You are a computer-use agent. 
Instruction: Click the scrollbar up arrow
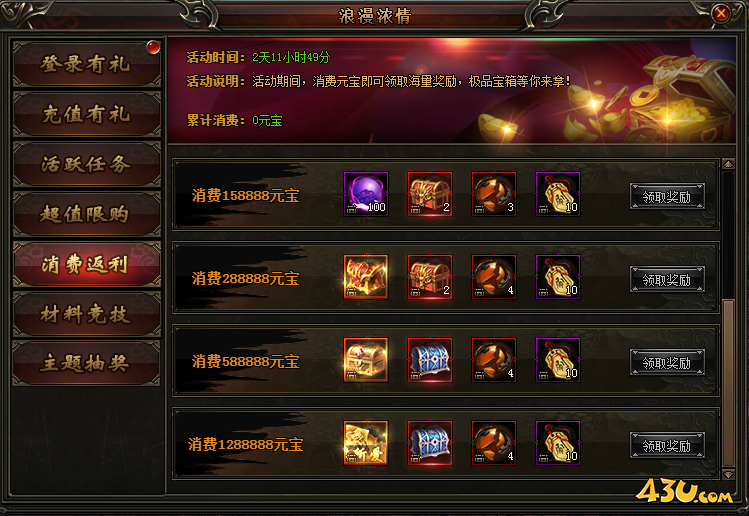tap(728, 164)
